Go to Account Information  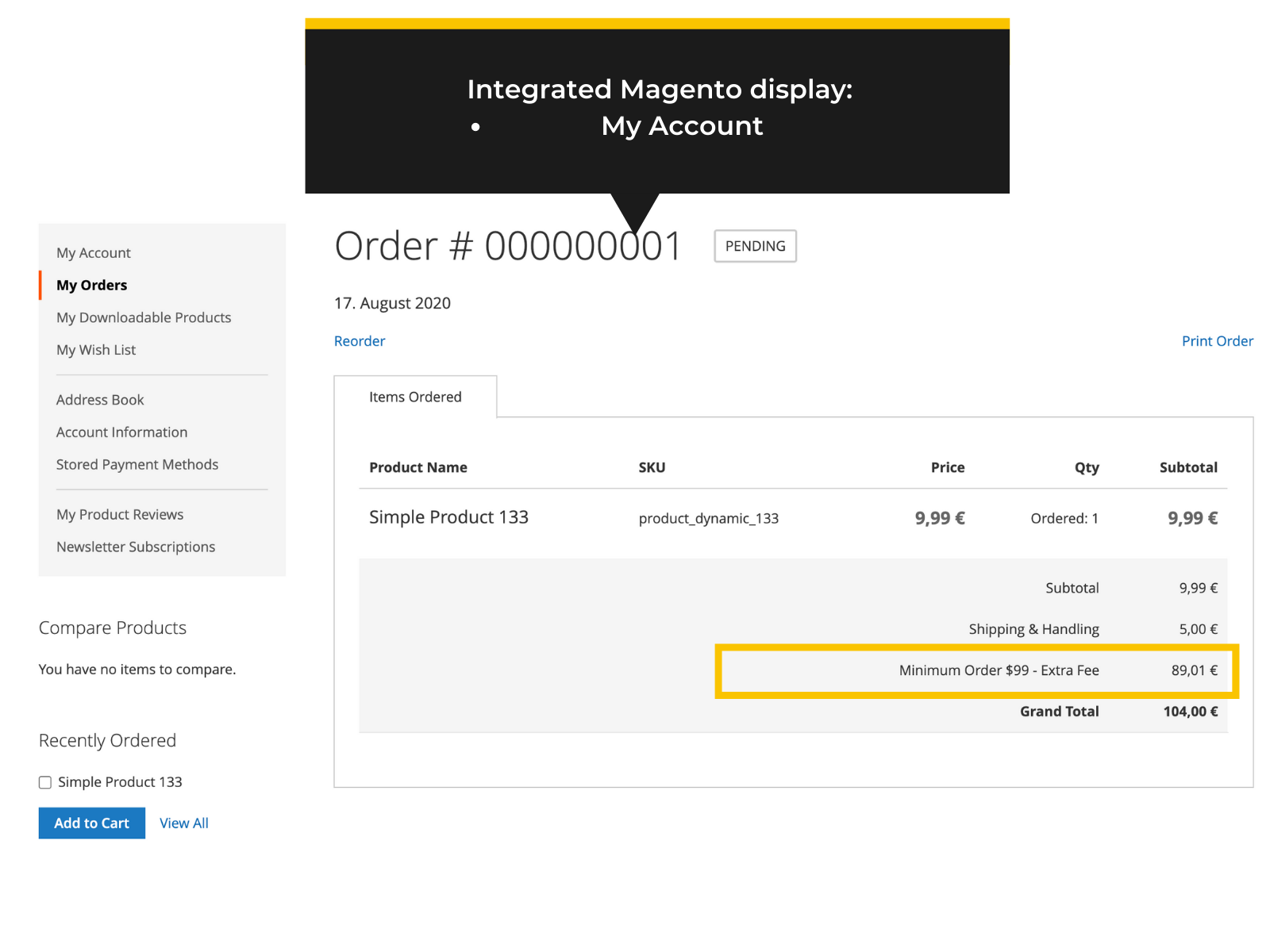pos(121,432)
